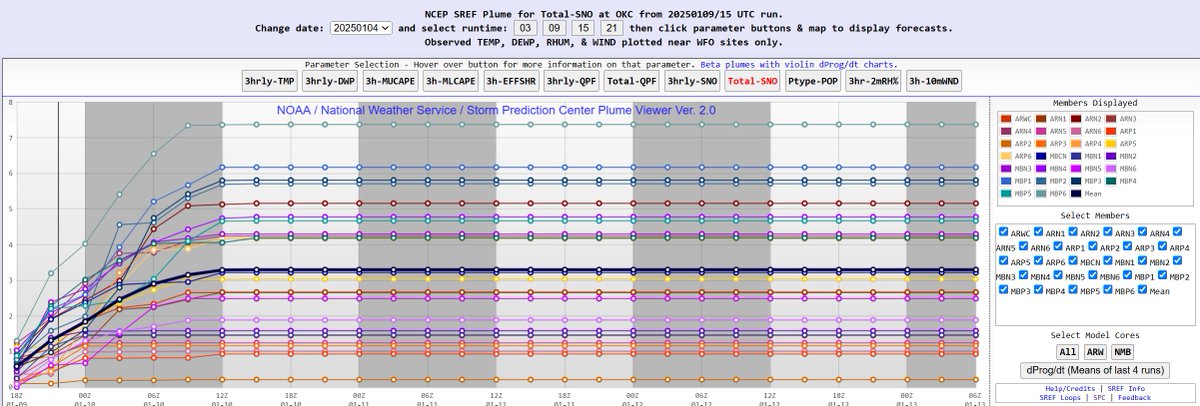Click the ARN3 legend label
1200x406 pixels.
click(x=1127, y=119)
